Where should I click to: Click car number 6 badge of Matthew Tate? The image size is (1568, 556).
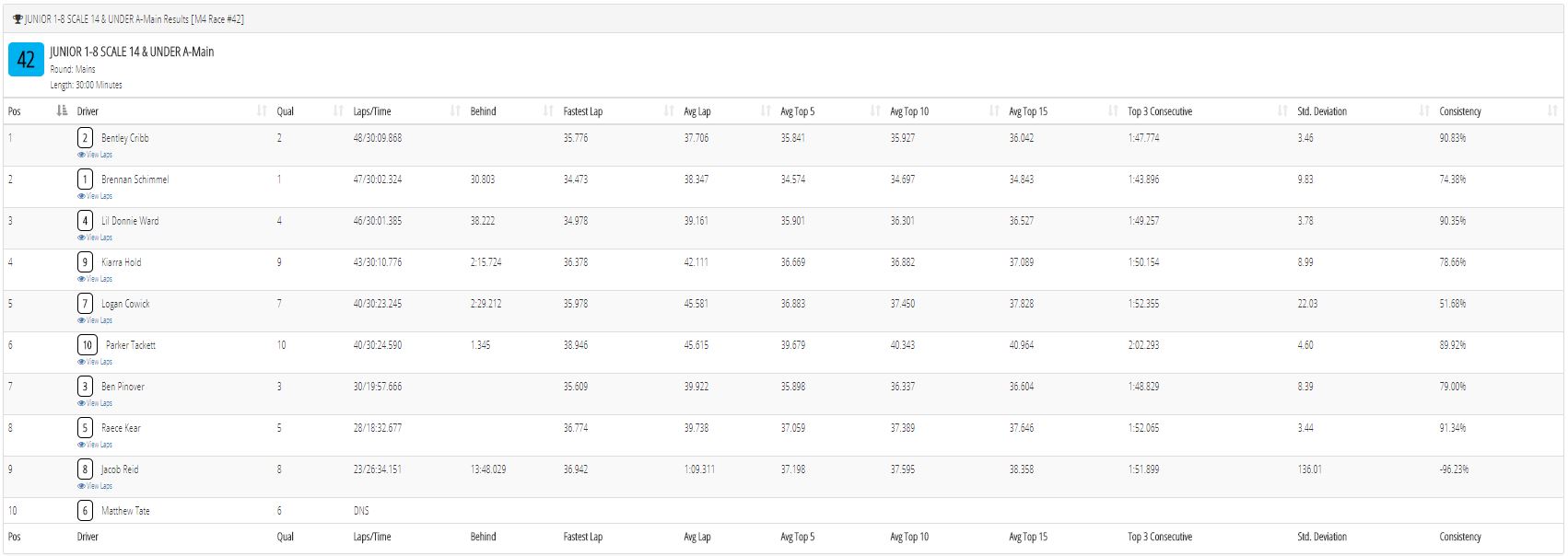coord(85,511)
